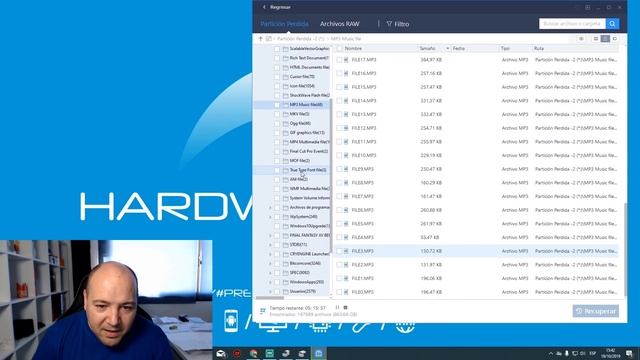Sort by the Tipo column header
The height and width of the screenshot is (360, 640).
click(505, 49)
